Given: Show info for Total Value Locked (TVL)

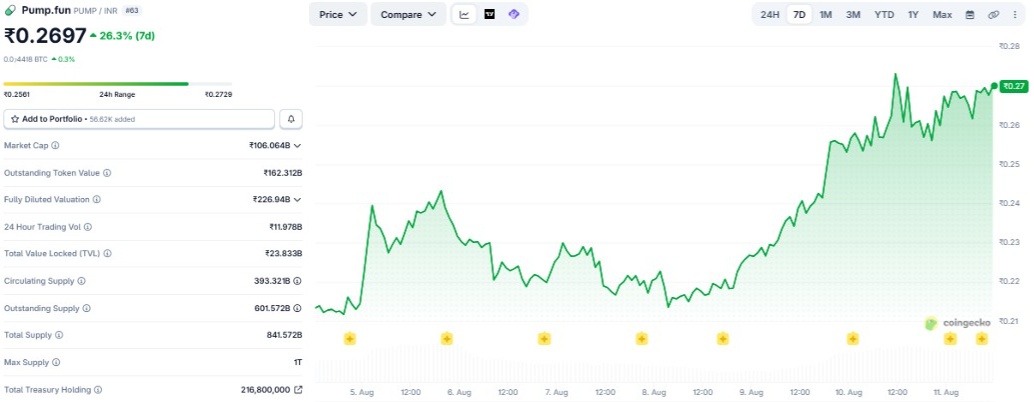Looking at the screenshot, I should point(107,253).
